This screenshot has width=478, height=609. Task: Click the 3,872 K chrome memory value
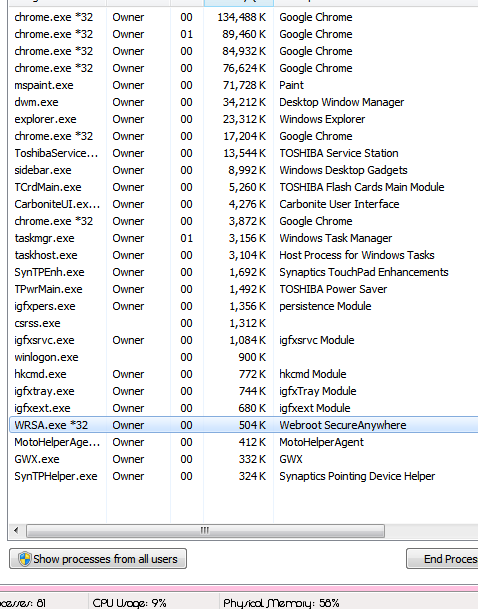click(247, 221)
